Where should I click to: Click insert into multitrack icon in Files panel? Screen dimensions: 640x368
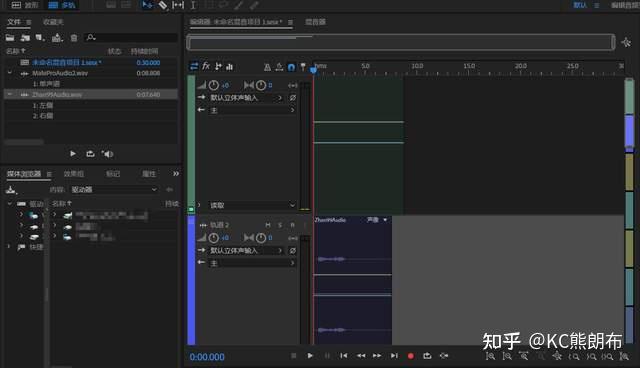coord(57,38)
